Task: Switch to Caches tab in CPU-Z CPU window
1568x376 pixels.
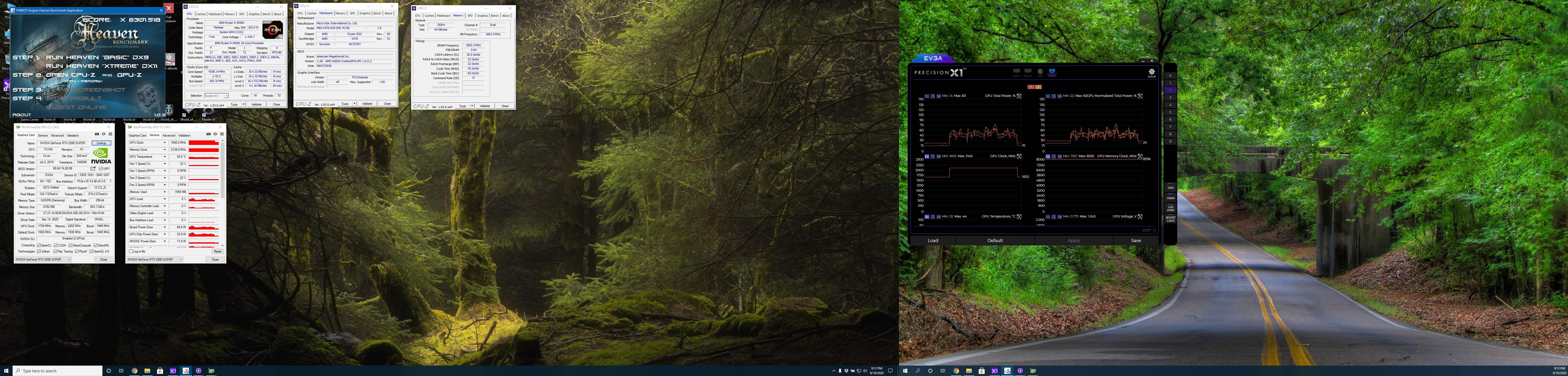Action: click(201, 14)
